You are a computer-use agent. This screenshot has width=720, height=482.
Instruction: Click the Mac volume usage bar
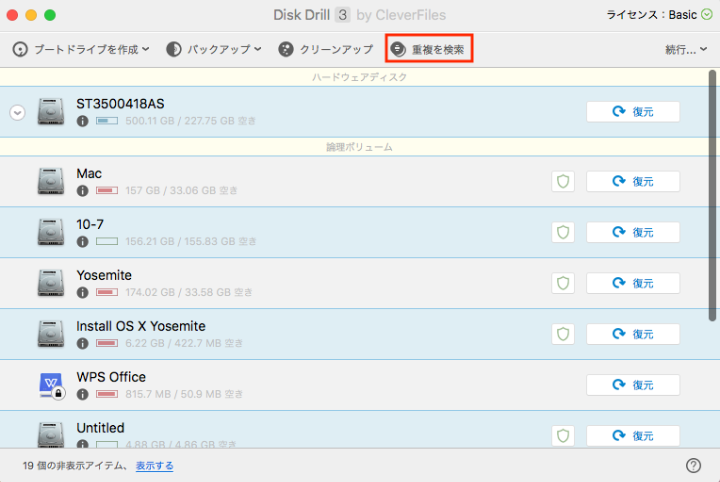click(x=107, y=191)
